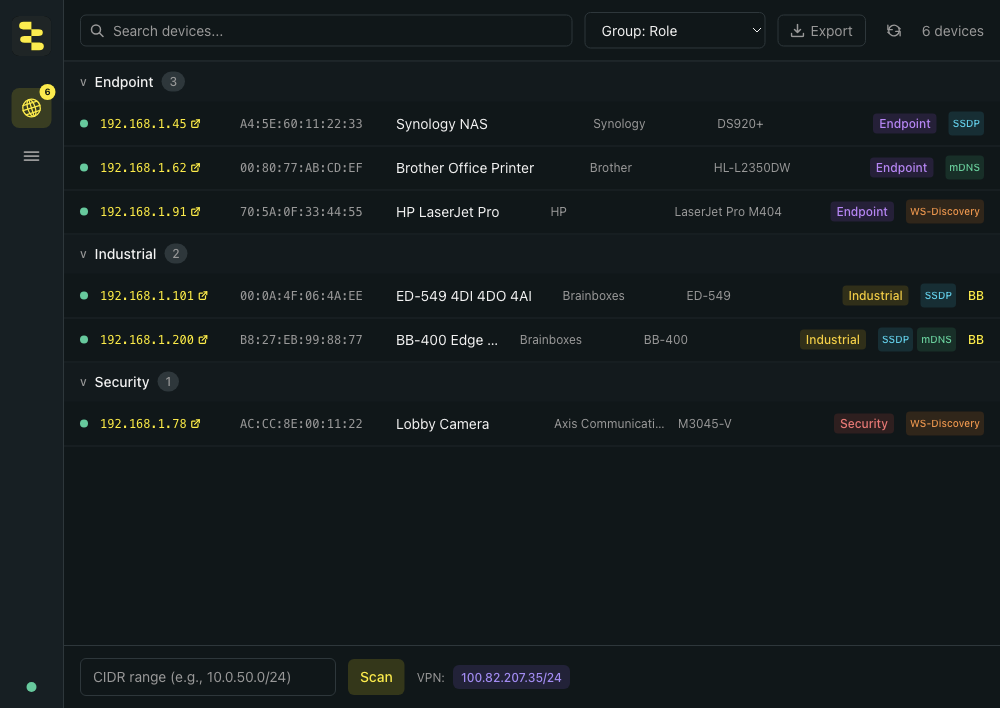Focus the CIDR range input field
The image size is (1000, 708).
tap(208, 677)
